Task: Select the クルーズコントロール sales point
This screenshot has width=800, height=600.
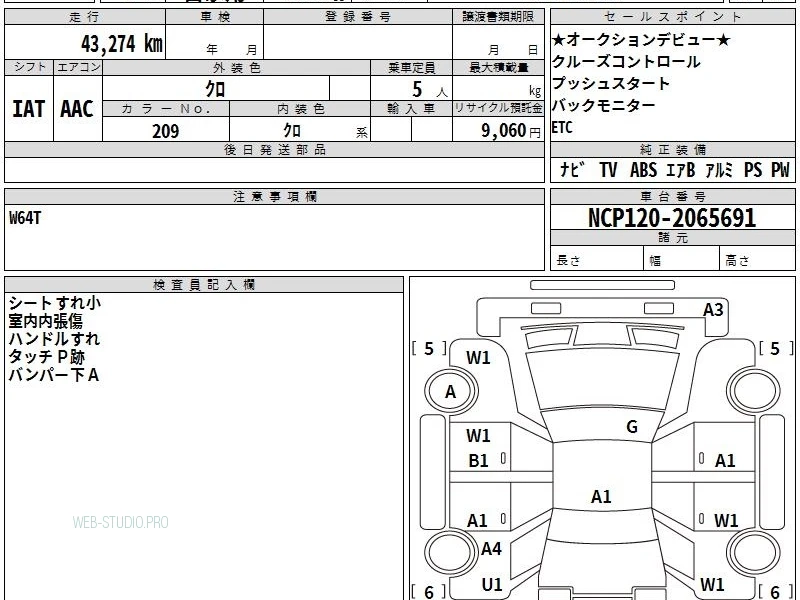Action: [x=626, y=62]
